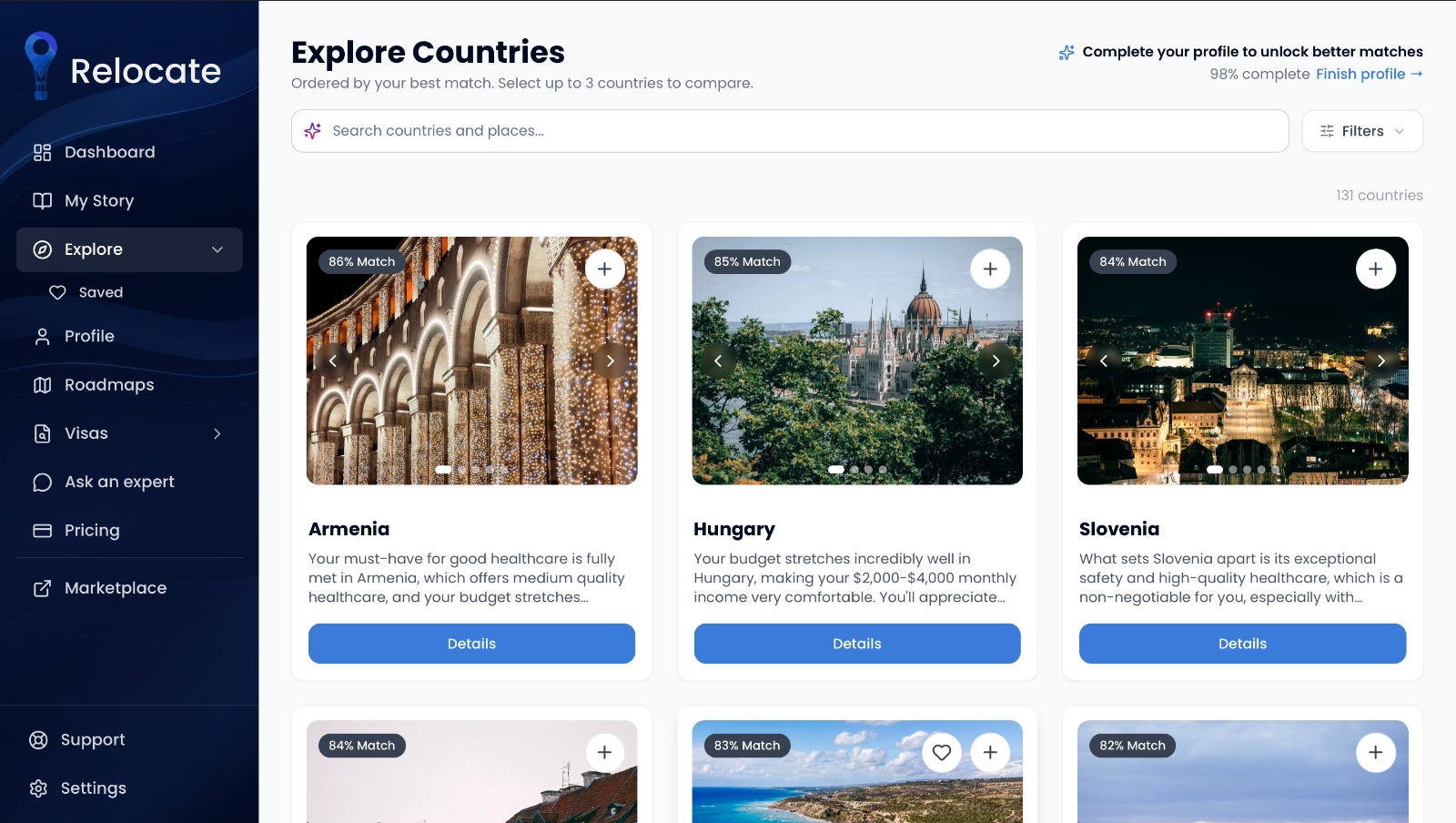Add the 82% match country with plus icon
This screenshot has width=1456, height=823.
coord(1376,753)
